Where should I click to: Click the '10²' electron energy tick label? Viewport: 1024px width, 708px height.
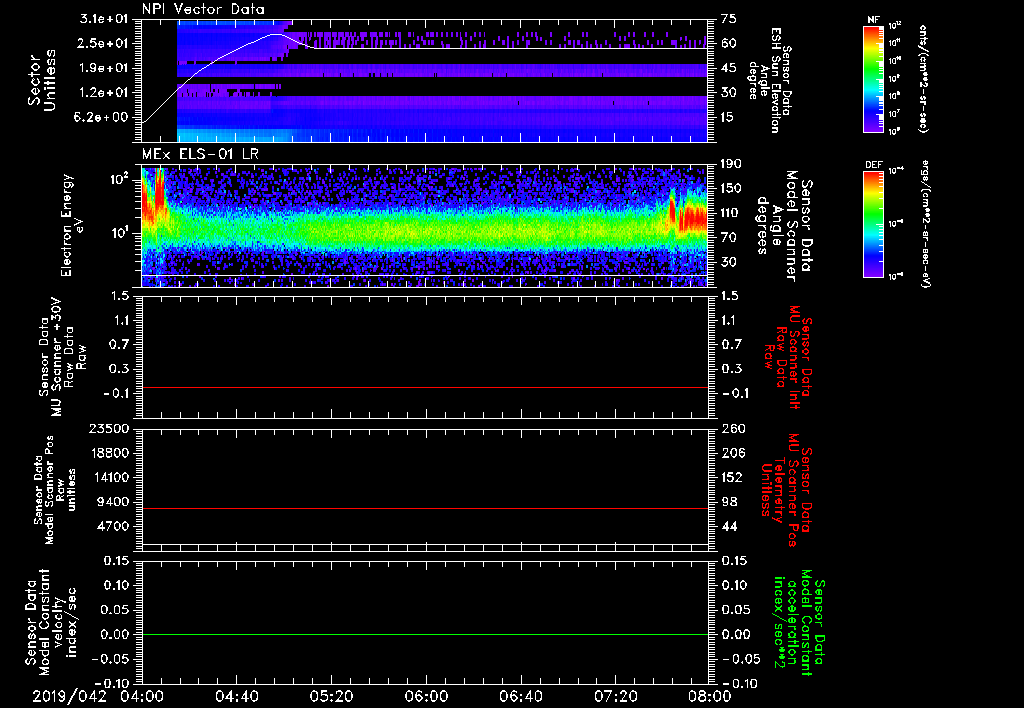[x=119, y=178]
